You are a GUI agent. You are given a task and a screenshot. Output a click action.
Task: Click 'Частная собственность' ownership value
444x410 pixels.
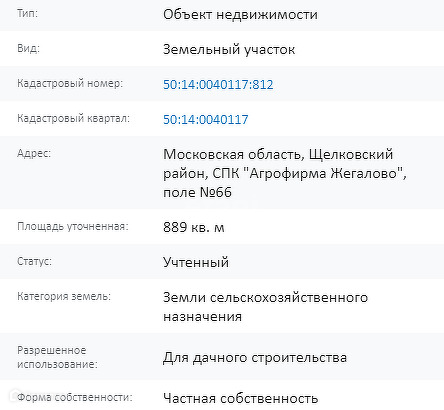pos(241,398)
